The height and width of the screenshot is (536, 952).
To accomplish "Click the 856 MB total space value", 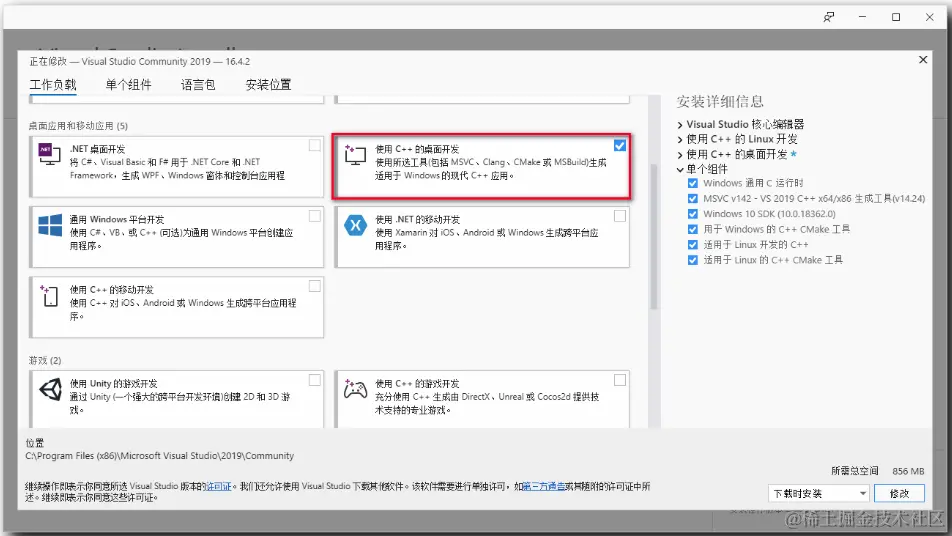I will pos(908,471).
